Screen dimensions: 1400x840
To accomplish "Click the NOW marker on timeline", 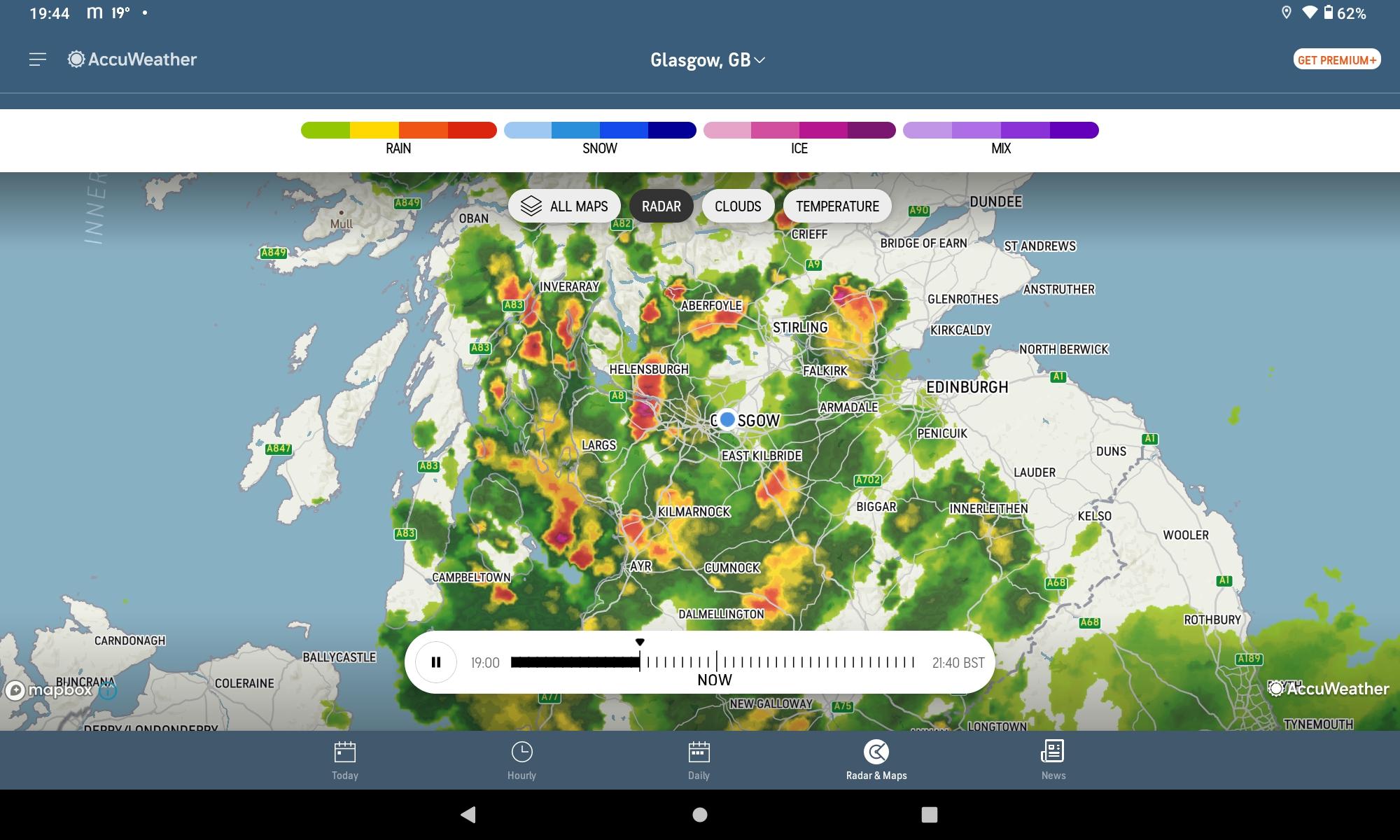I will click(715, 680).
